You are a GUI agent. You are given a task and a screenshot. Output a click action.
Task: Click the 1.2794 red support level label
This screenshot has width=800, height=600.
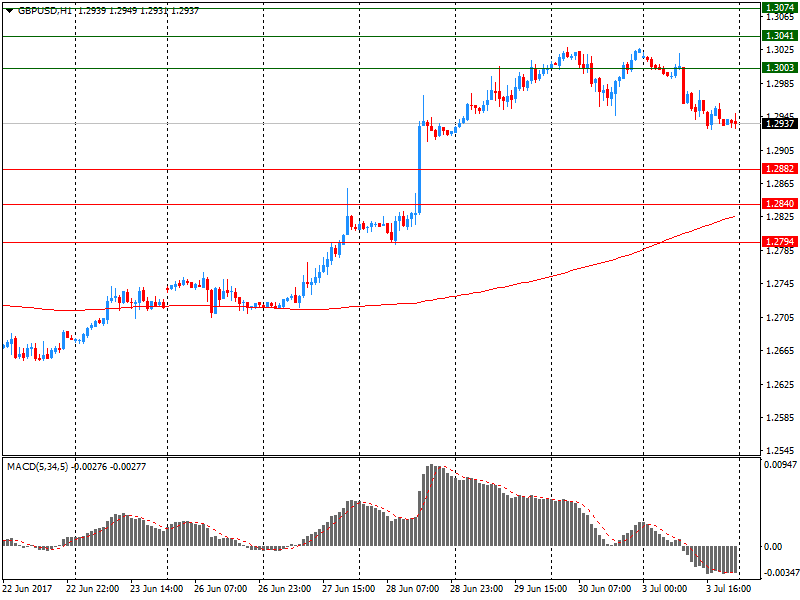click(x=780, y=242)
